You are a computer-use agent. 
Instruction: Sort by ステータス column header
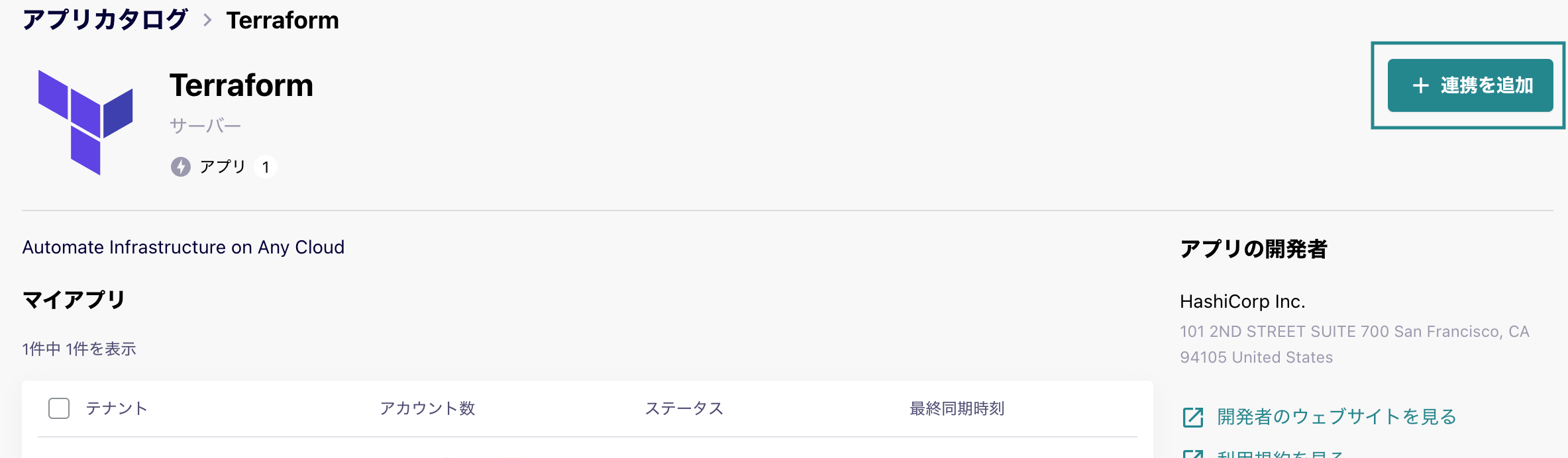pyautogui.click(x=684, y=408)
